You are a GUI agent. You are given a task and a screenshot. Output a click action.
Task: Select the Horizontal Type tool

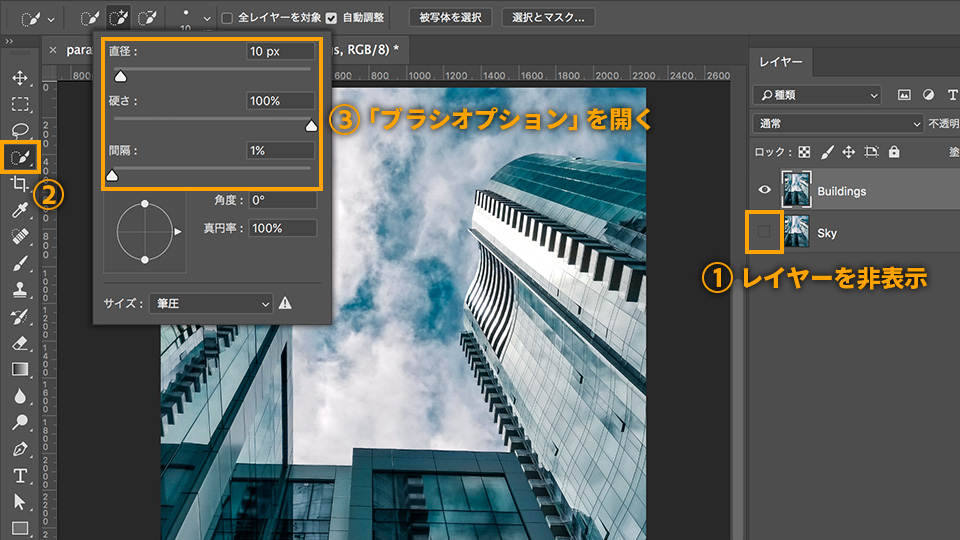[20, 476]
